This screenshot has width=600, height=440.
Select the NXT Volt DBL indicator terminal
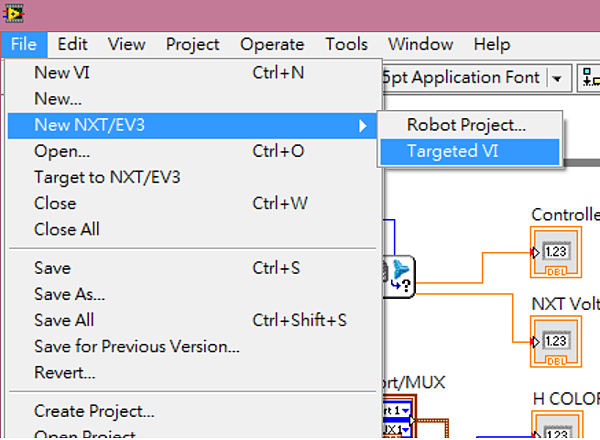point(556,341)
